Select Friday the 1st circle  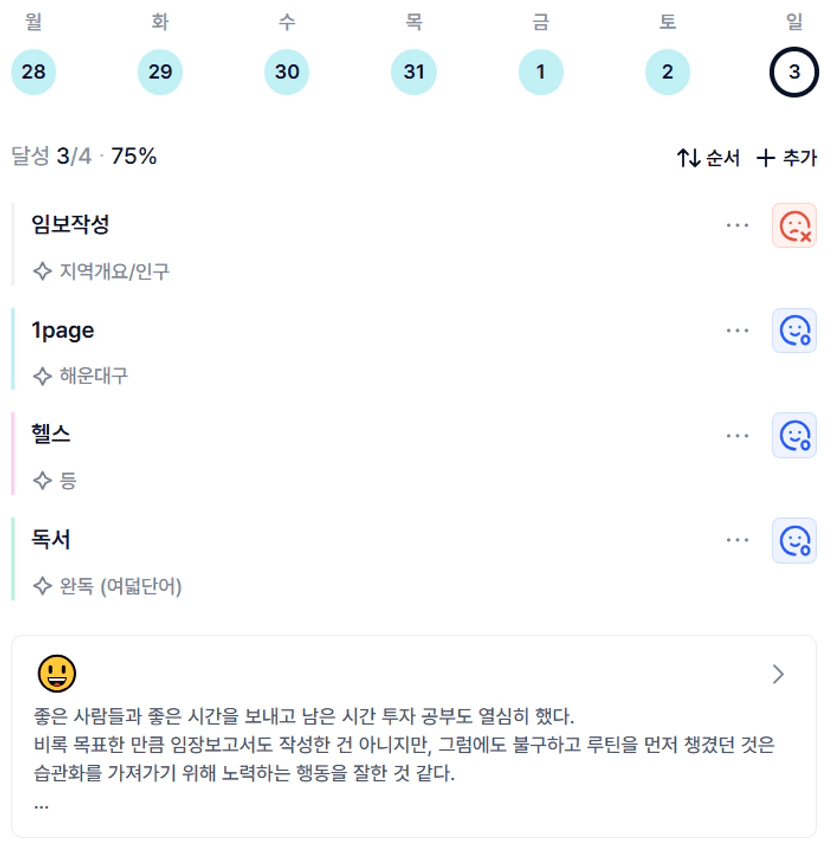pos(540,72)
